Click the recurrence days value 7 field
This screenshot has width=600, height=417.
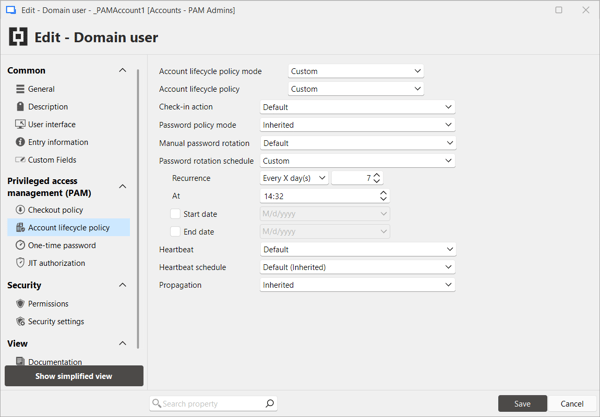pos(357,178)
